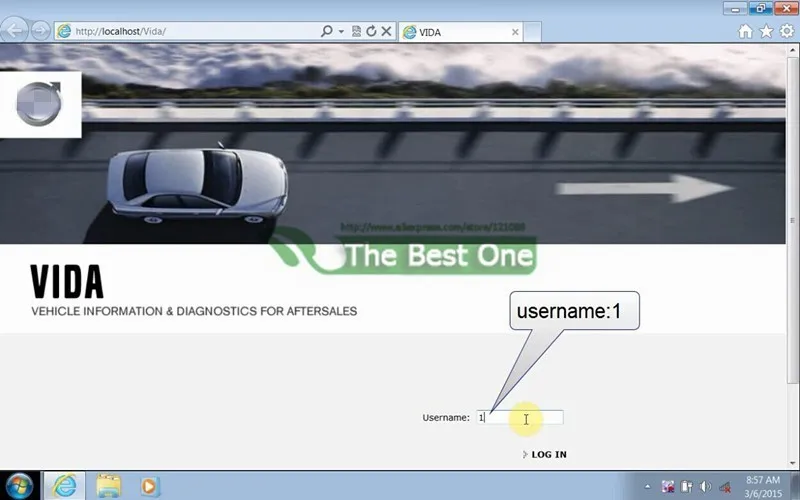
Task: Close the VIDA tab
Action: point(515,32)
